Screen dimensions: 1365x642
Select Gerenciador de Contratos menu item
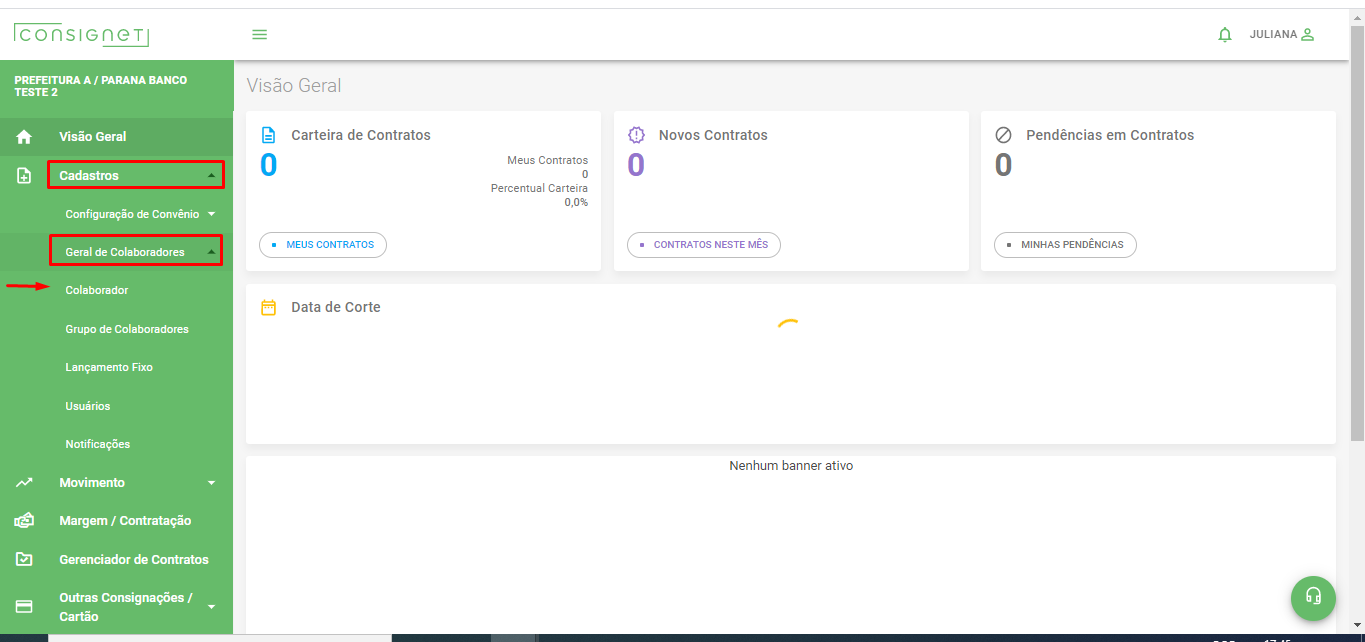coord(134,560)
